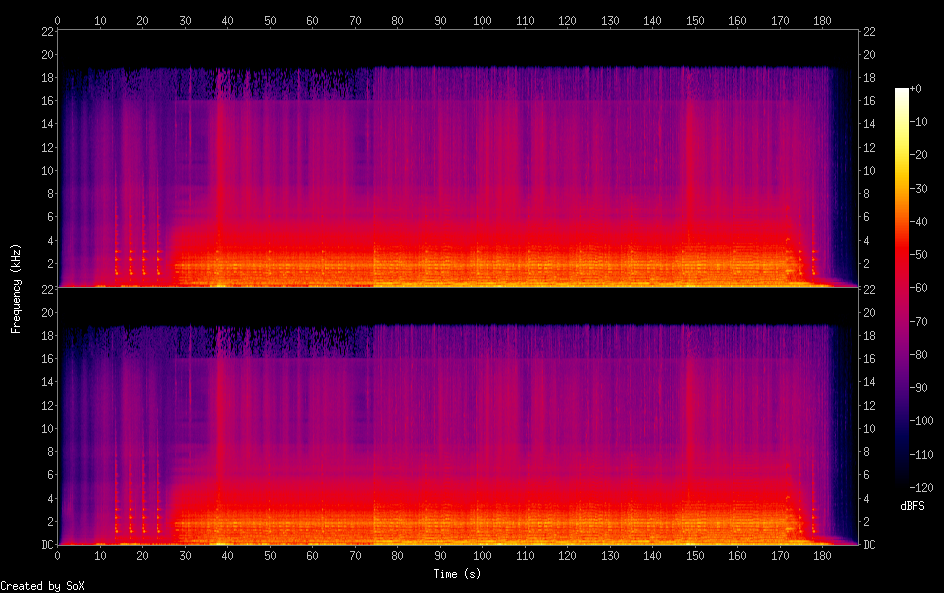Image resolution: width=944 pixels, height=593 pixels.
Task: Click the "Time (s)" axis label
Action: (457, 574)
